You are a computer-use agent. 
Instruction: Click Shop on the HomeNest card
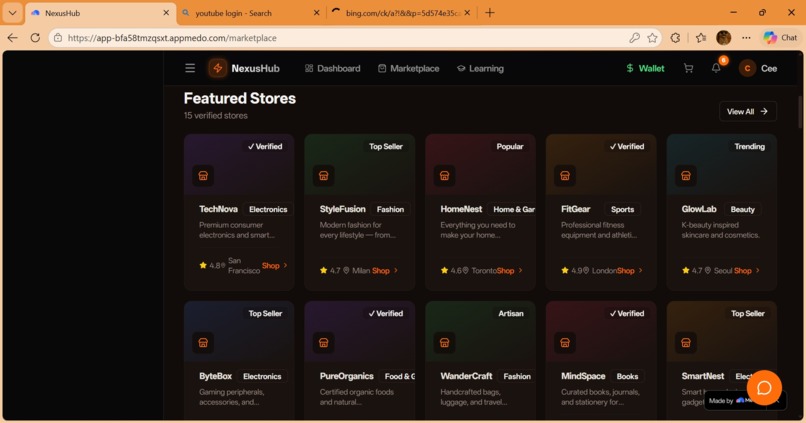pyautogui.click(x=509, y=271)
